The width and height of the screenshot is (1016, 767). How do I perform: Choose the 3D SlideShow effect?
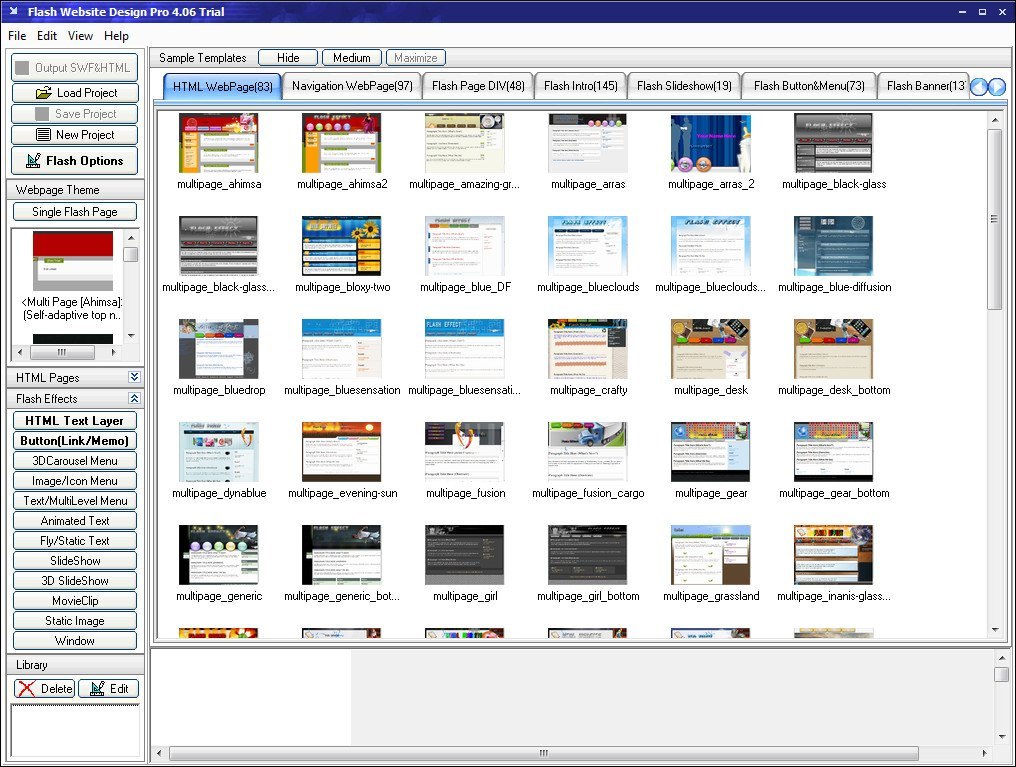click(74, 580)
